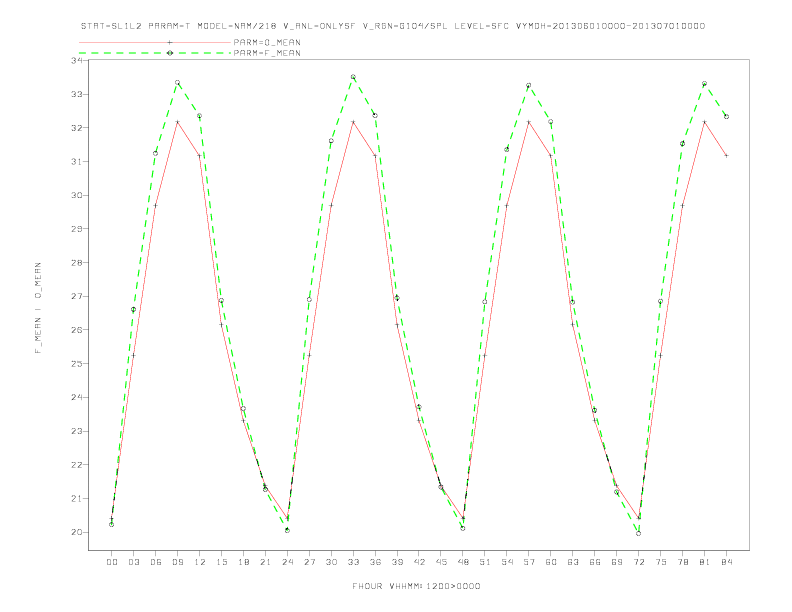Image resolution: width=792 pixels, height=612 pixels.
Task: Click the green dashed F_MEAN legend line sample
Action: [x=155, y=53]
